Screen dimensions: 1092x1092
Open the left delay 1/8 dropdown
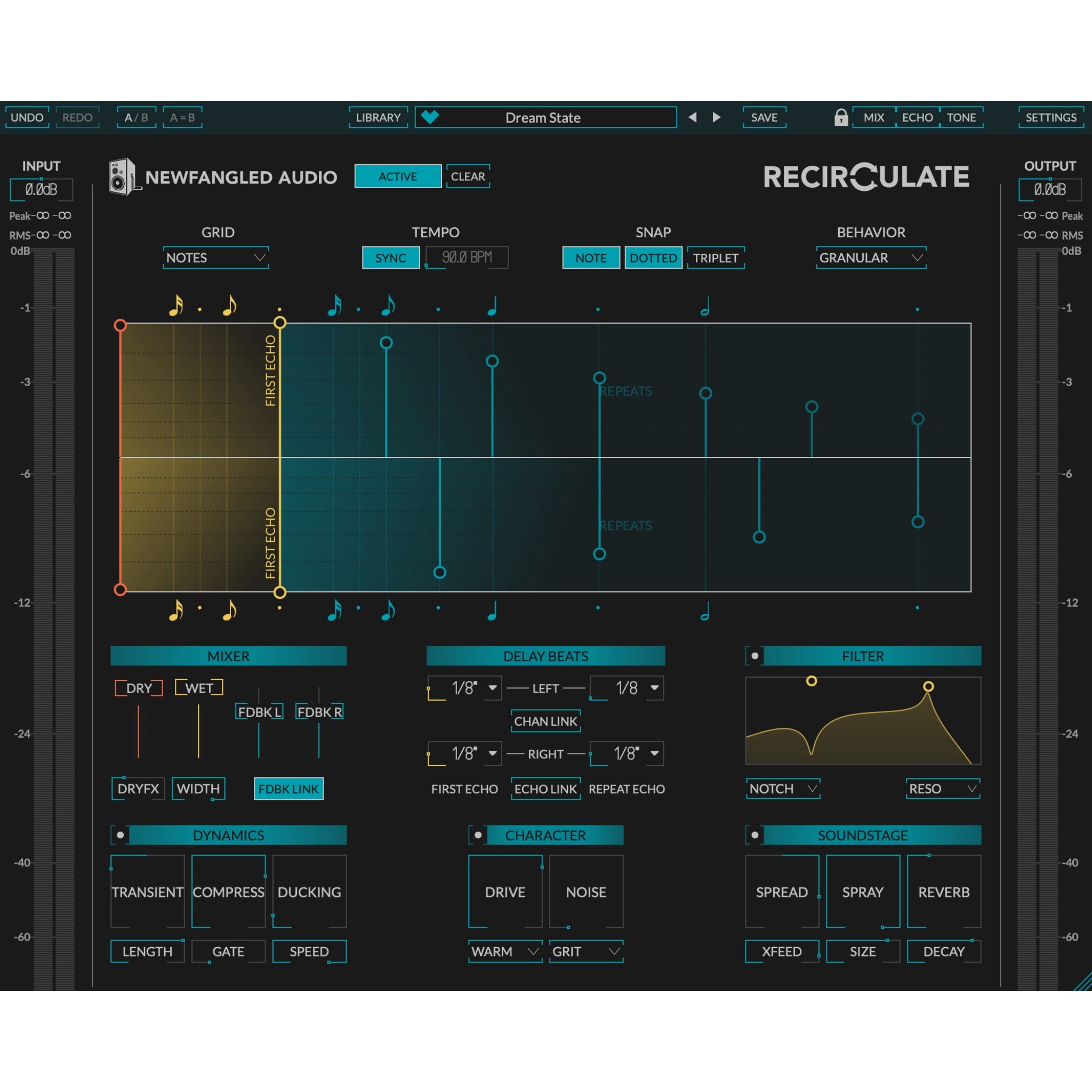[x=464, y=688]
